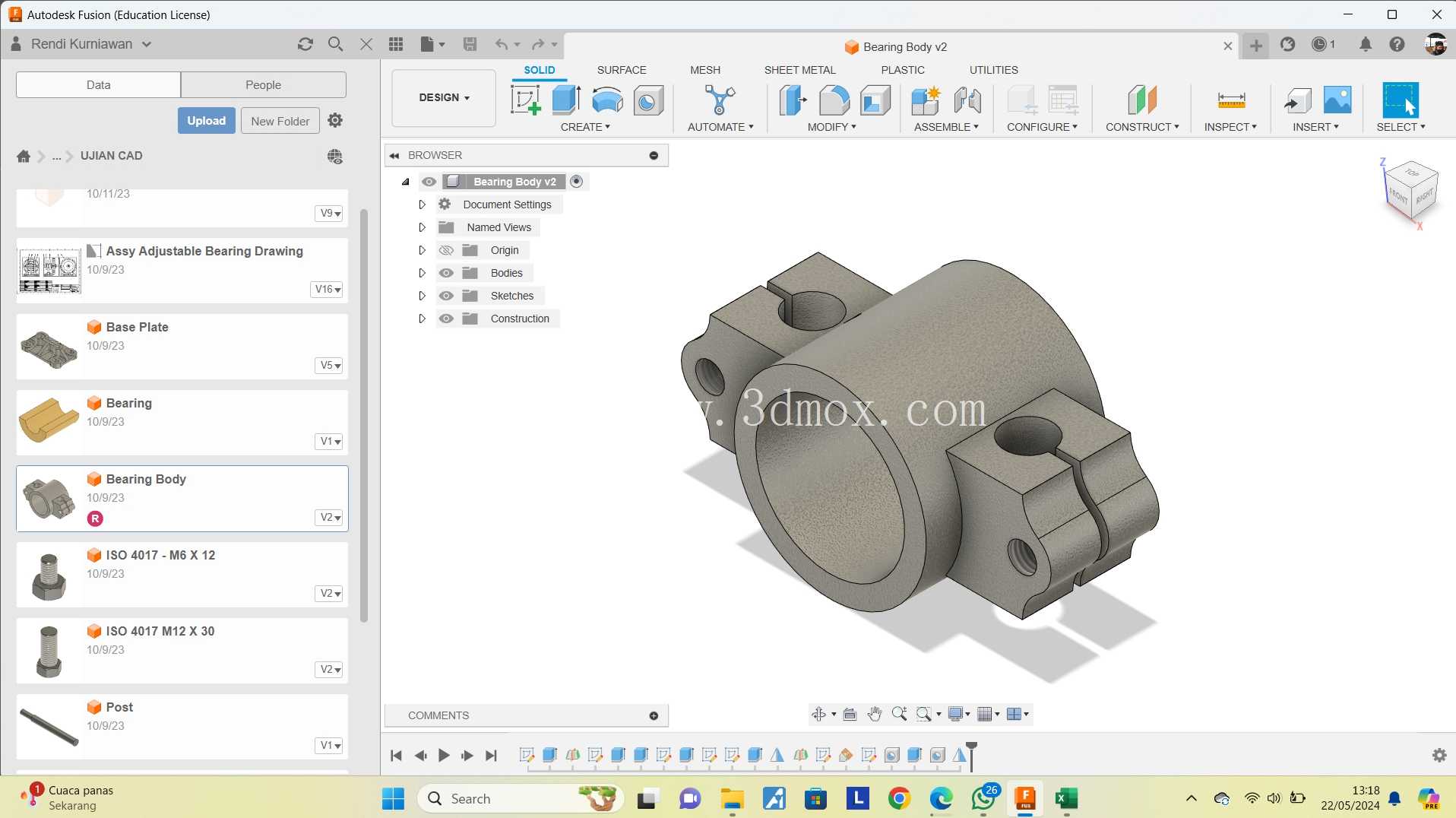Select the Extrude tool
1456x818 pixels.
pyautogui.click(x=566, y=100)
